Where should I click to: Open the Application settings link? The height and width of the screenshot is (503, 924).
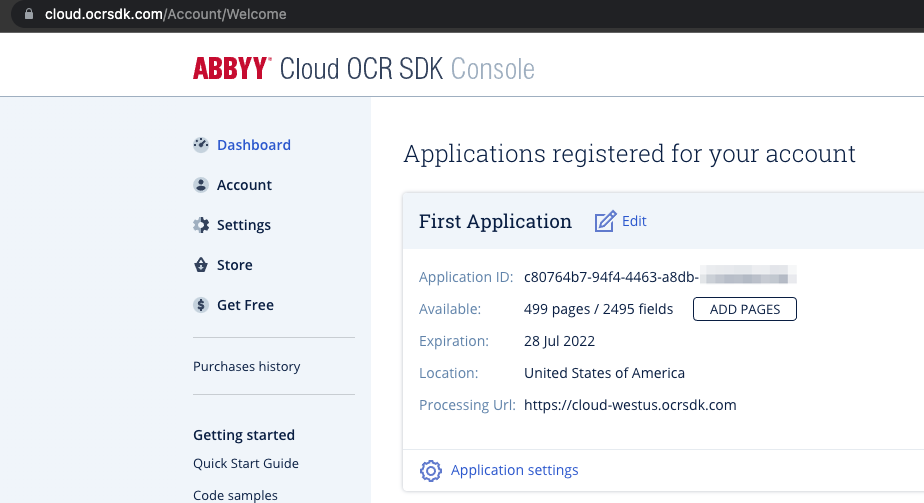514,470
